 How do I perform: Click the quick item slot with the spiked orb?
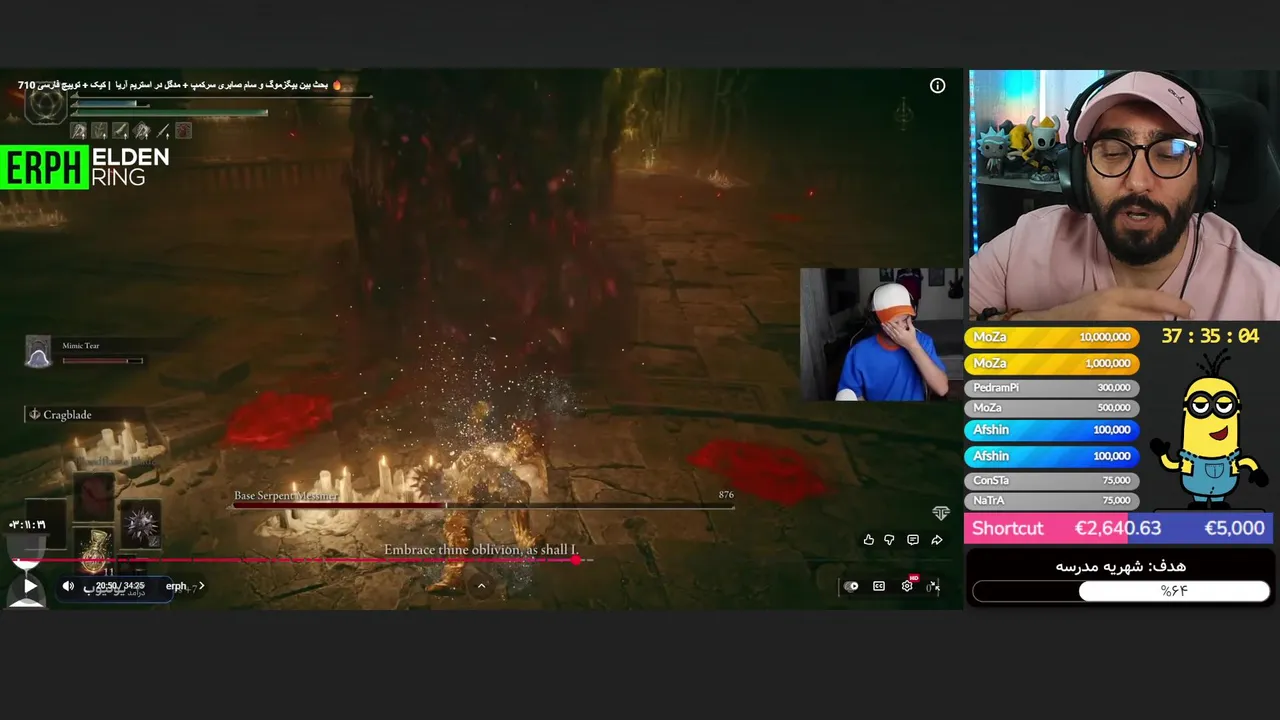(x=140, y=523)
